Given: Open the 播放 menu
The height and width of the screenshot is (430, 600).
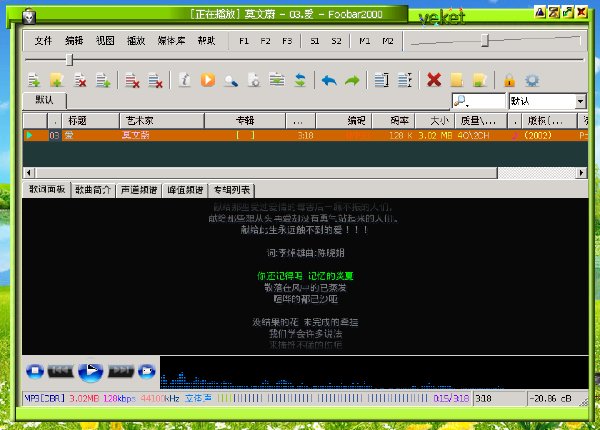Looking at the screenshot, I should 136,41.
